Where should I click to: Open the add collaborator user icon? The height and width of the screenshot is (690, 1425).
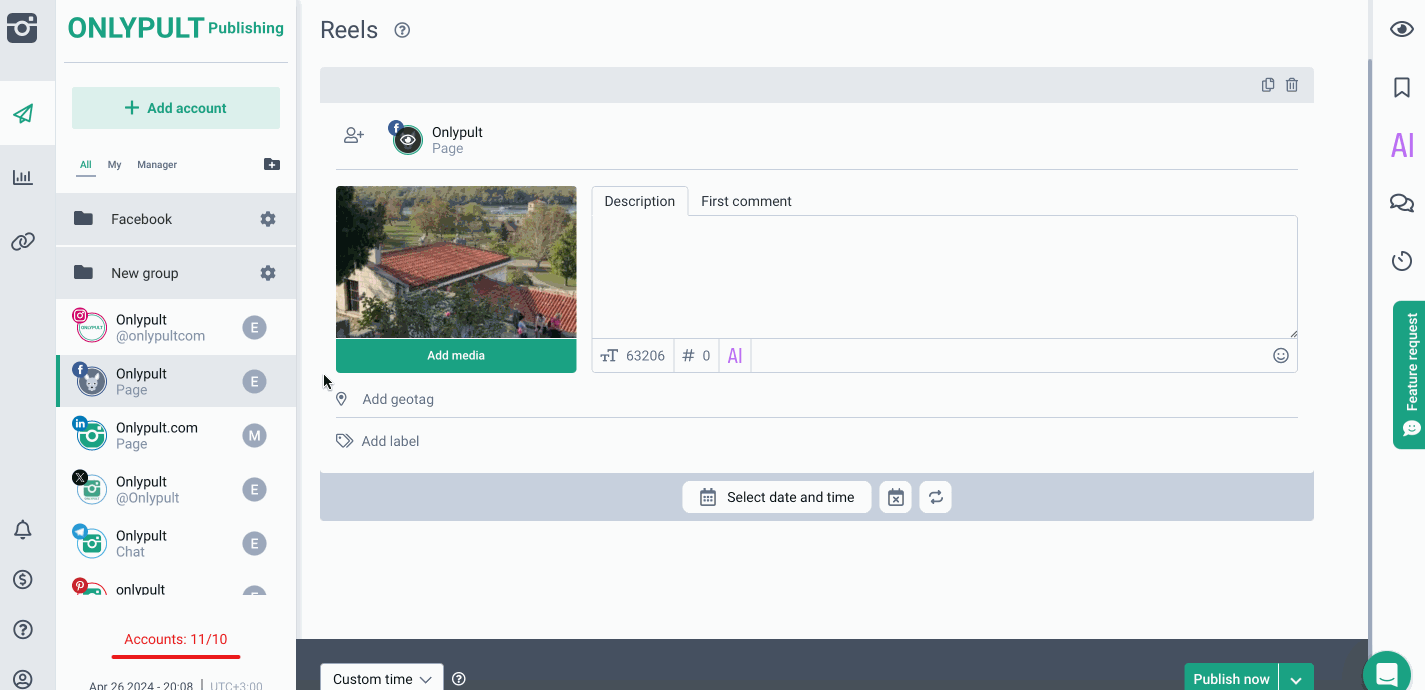354,135
